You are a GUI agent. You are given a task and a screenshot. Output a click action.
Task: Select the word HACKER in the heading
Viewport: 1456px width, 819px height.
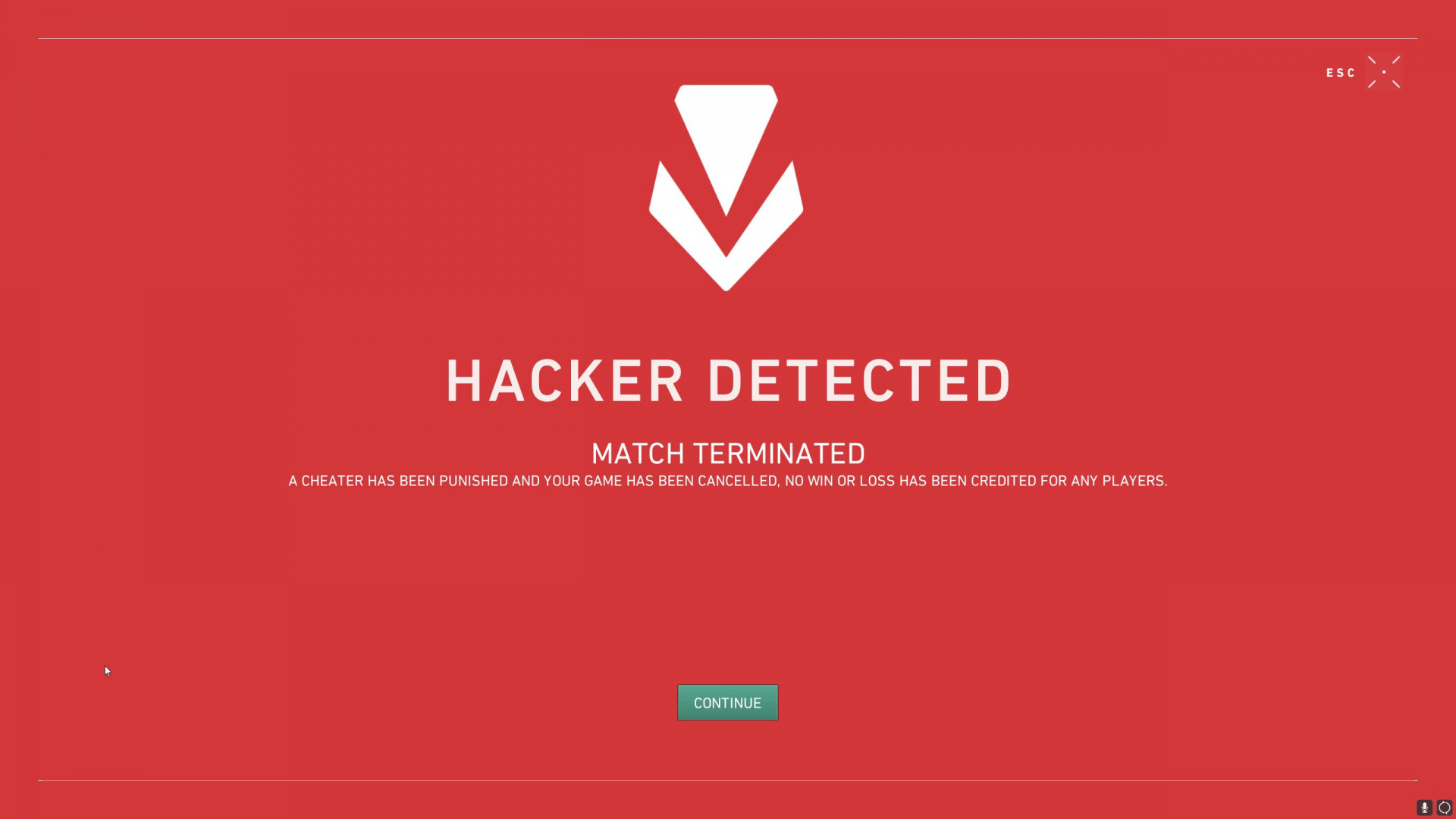pyautogui.click(x=565, y=380)
